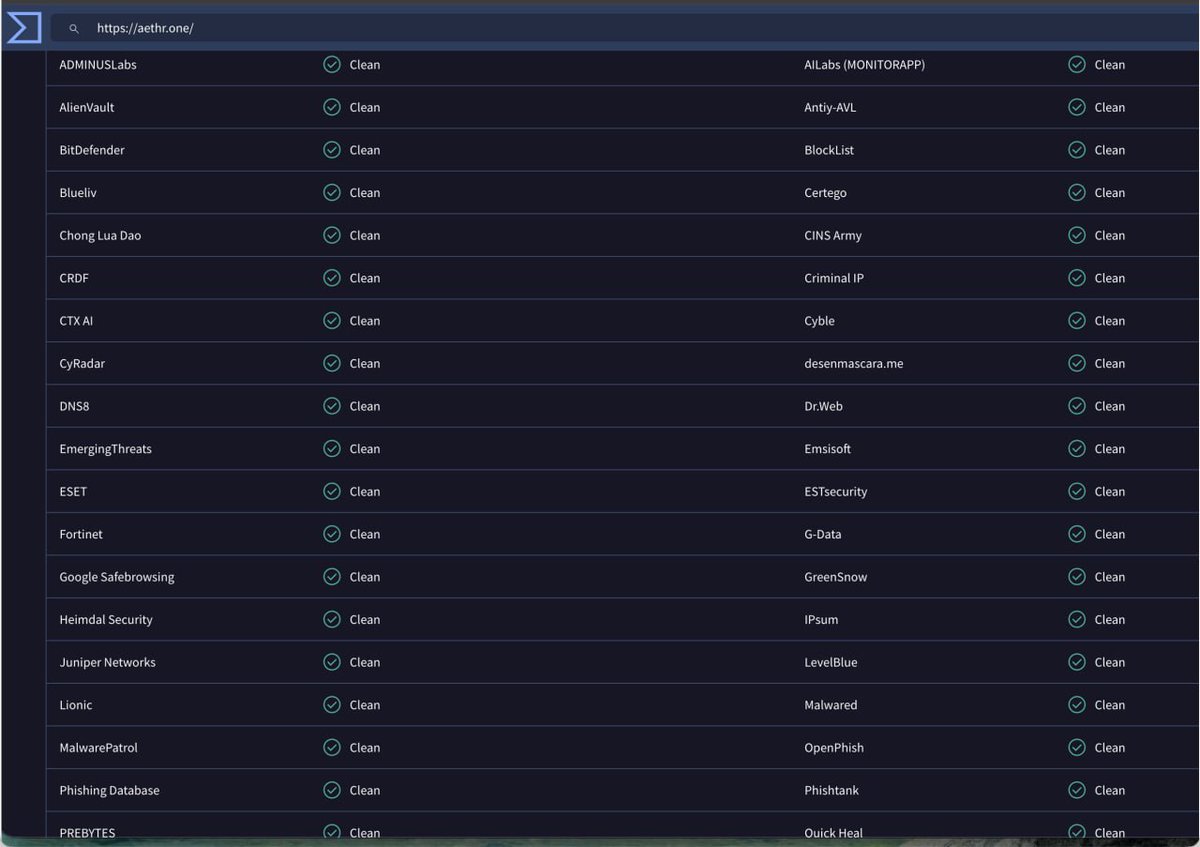
Task: Click the check icon in Antiy-AVL row
Action: (1077, 107)
